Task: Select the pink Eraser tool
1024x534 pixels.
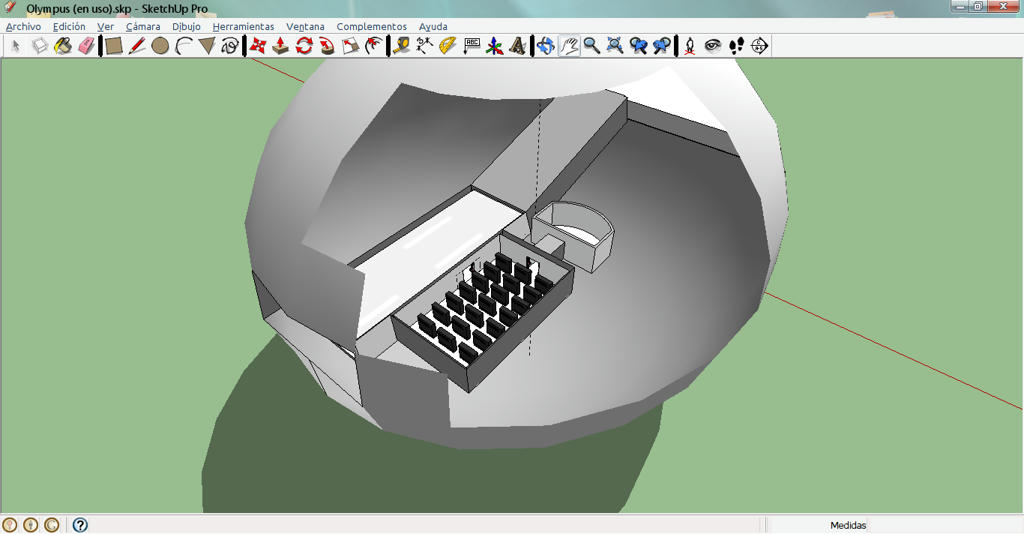Action: [86, 46]
